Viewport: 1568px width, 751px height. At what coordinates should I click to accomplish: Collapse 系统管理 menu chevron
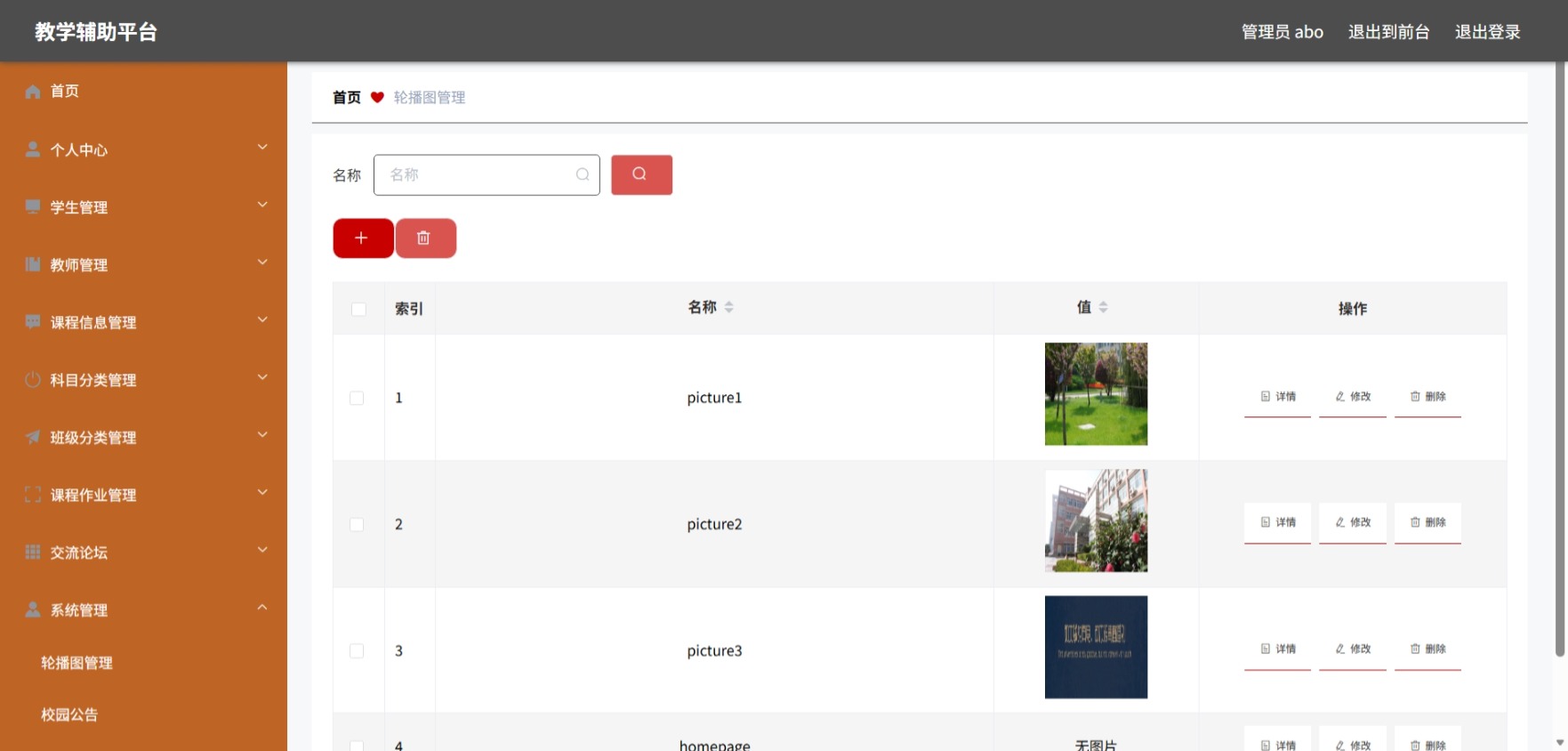pos(262,607)
